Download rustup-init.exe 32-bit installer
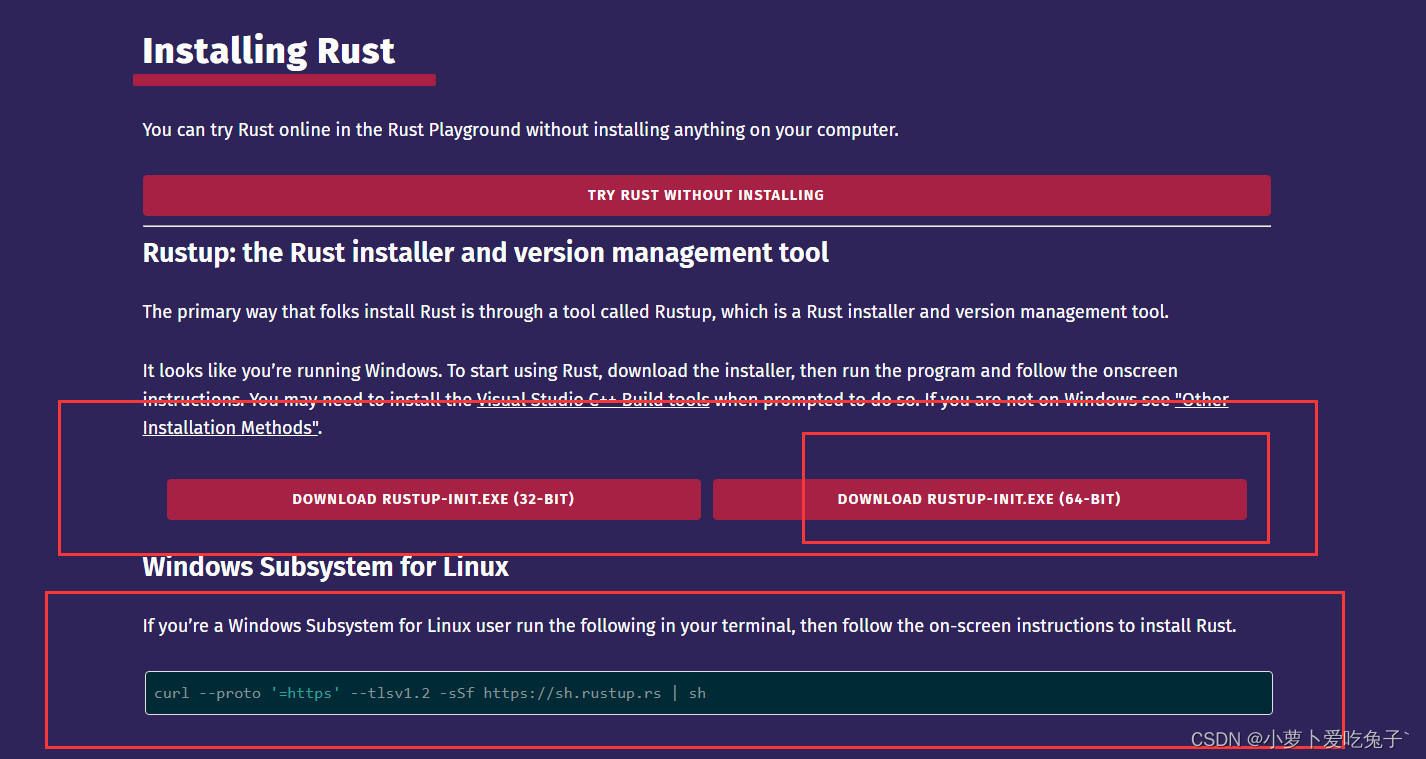This screenshot has width=1426, height=759. (433, 499)
